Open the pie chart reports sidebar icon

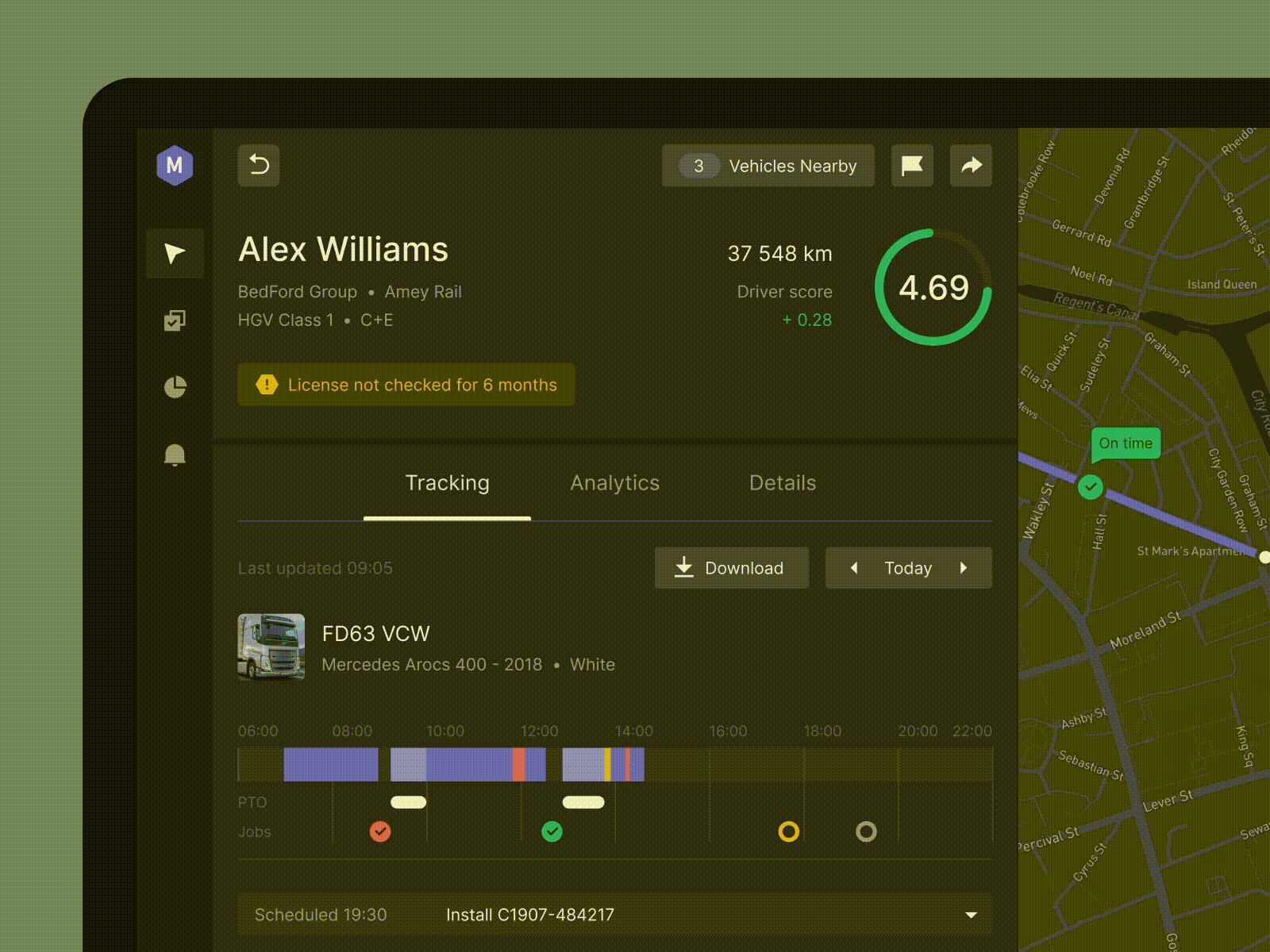point(175,386)
